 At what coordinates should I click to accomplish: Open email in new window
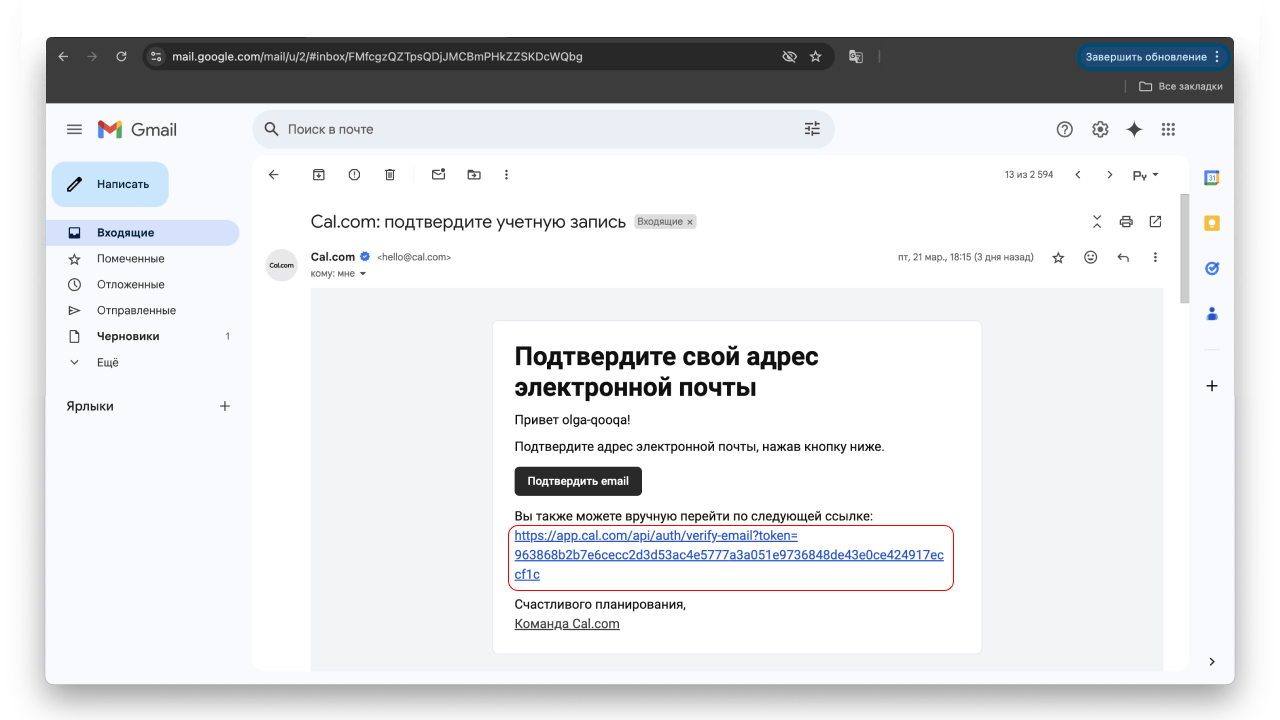pos(1155,221)
